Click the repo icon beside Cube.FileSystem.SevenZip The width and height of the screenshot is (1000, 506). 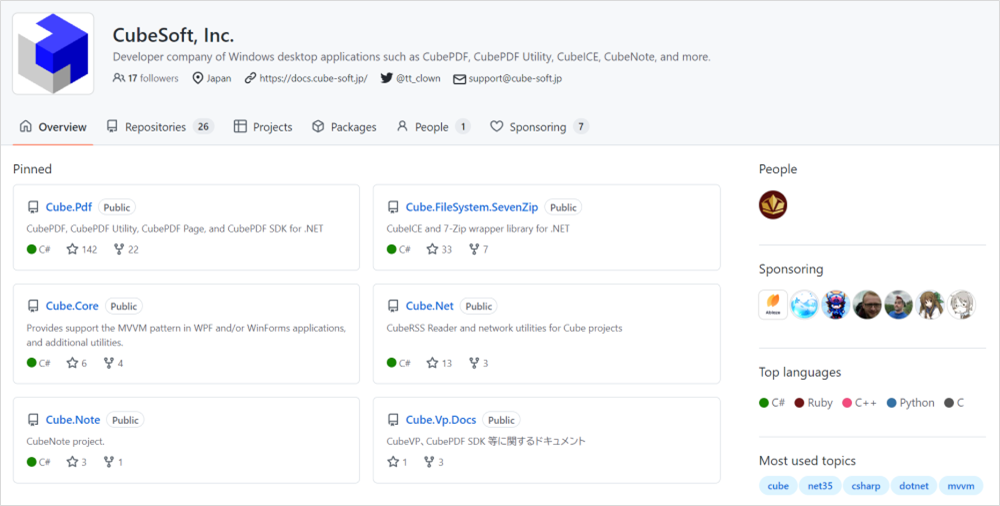(393, 207)
